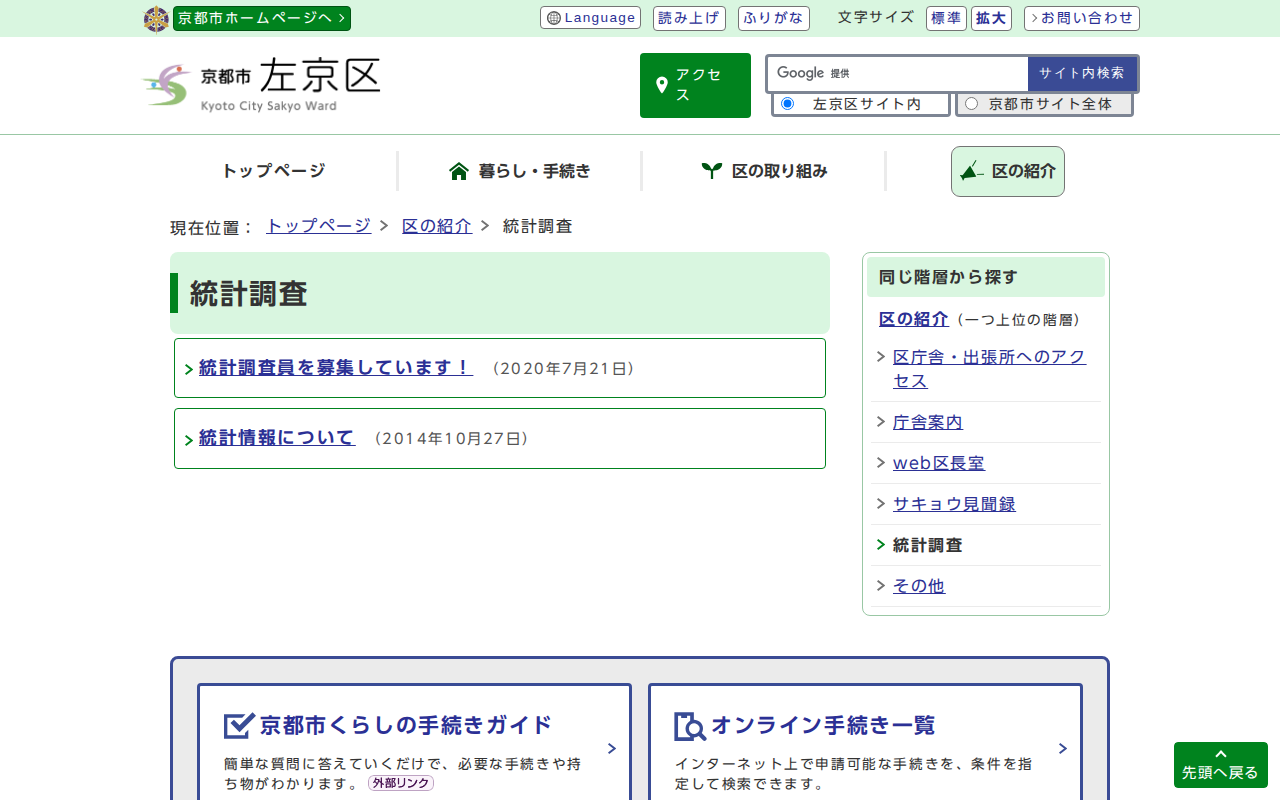Expand the その他 sidebar item
Screen dimensions: 1280x800
click(x=918, y=586)
